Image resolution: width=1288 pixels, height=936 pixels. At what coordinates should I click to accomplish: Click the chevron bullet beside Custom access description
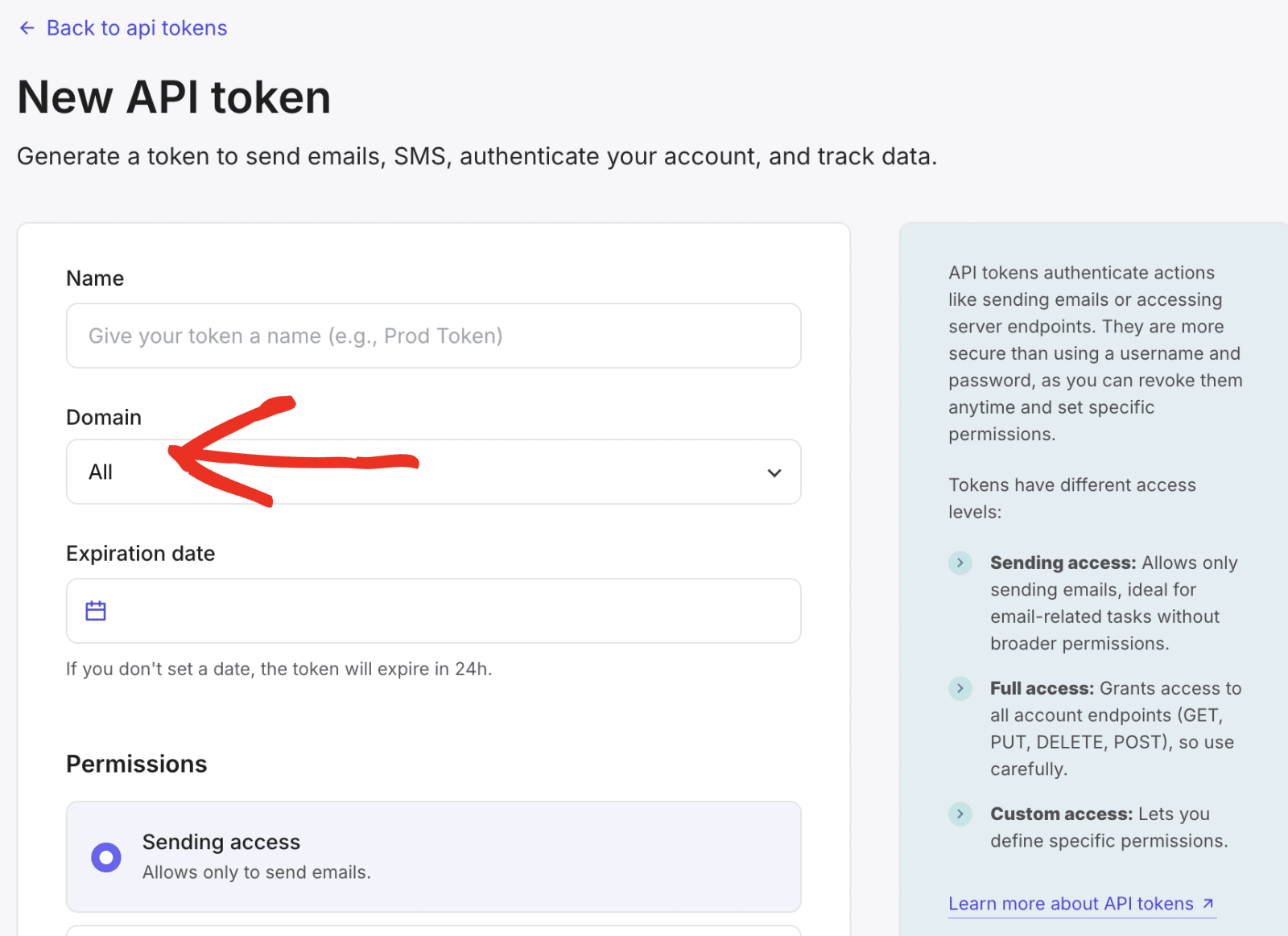point(960,814)
